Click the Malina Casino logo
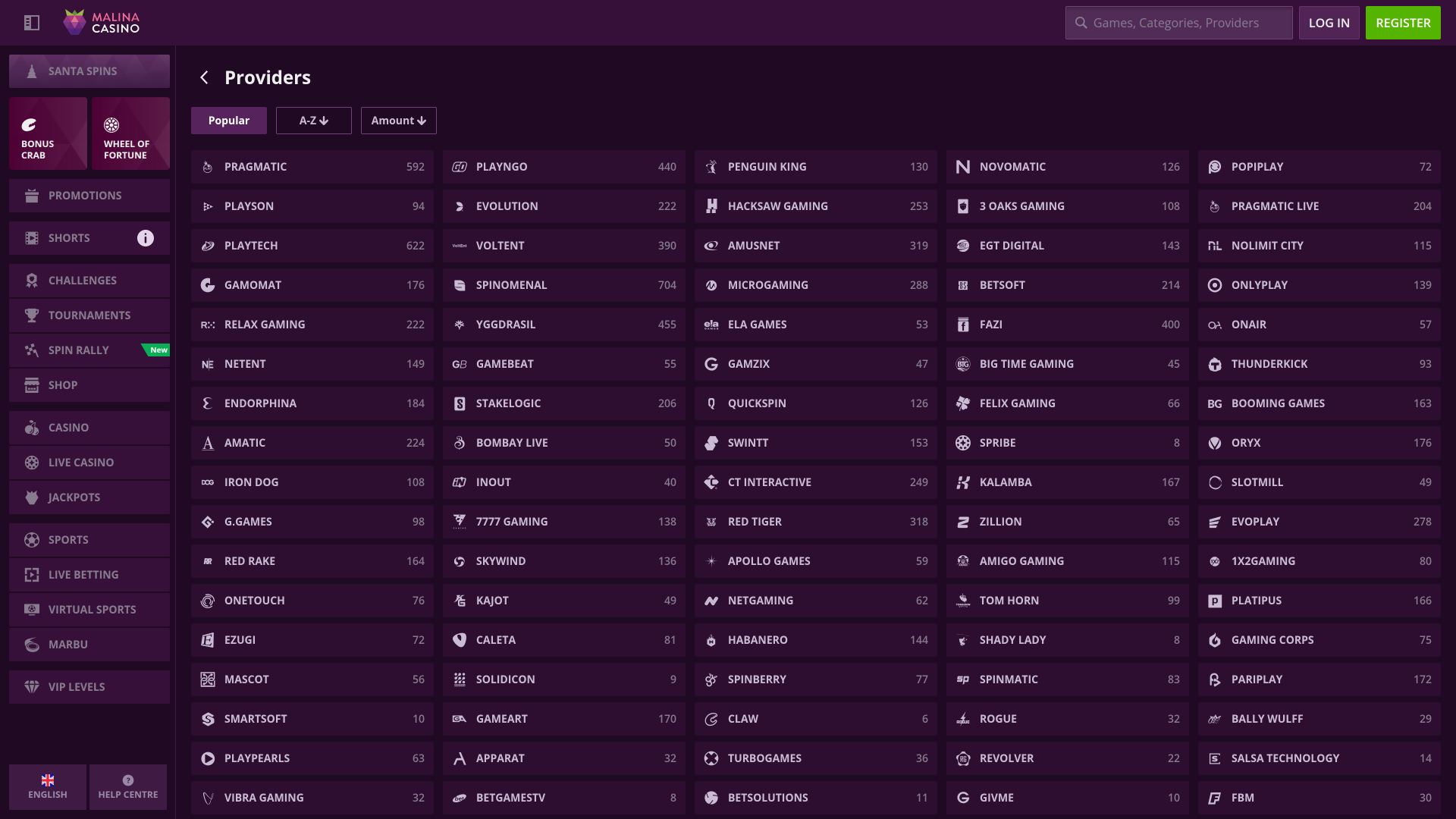This screenshot has height=819, width=1456. (102, 23)
